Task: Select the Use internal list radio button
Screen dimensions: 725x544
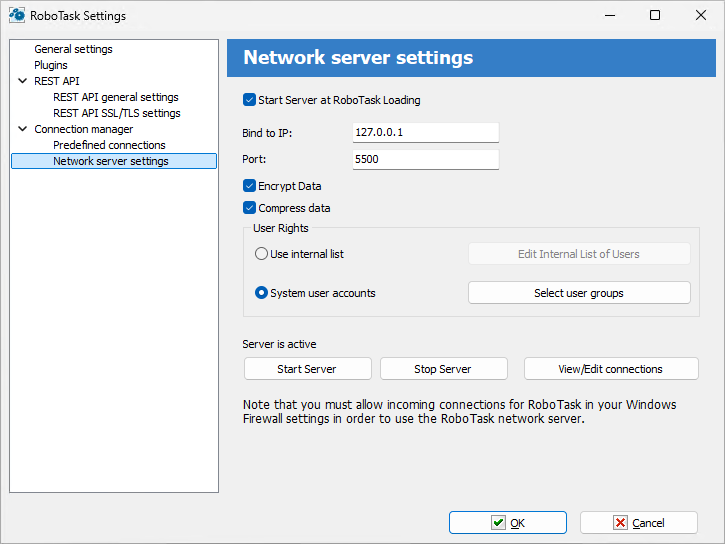Action: (261, 254)
